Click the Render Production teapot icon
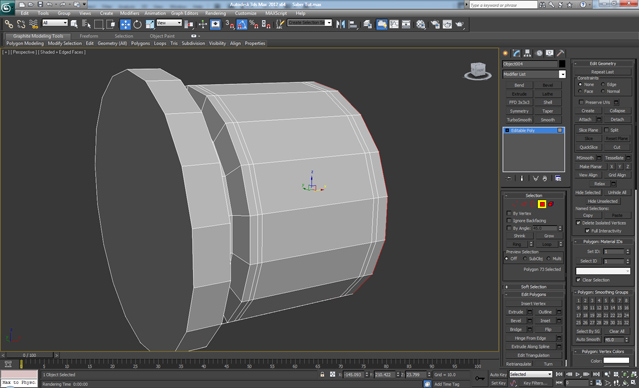The image size is (639, 388). point(460,24)
